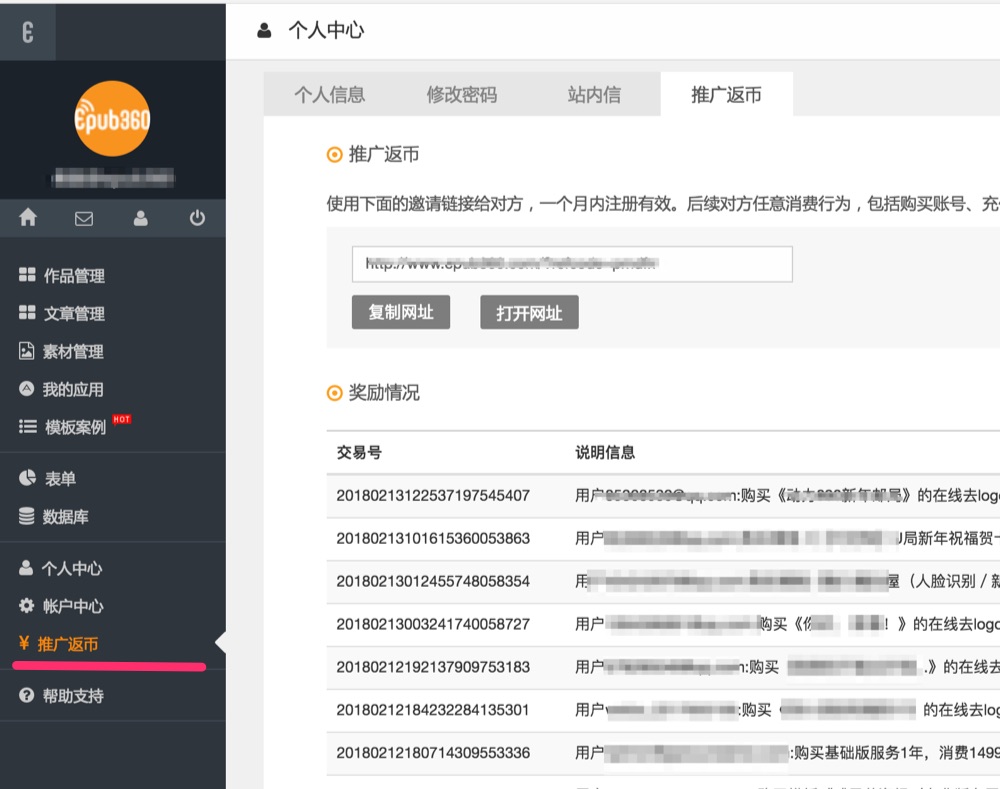
Task: Click the Epub360 orange logo
Action: 113,119
